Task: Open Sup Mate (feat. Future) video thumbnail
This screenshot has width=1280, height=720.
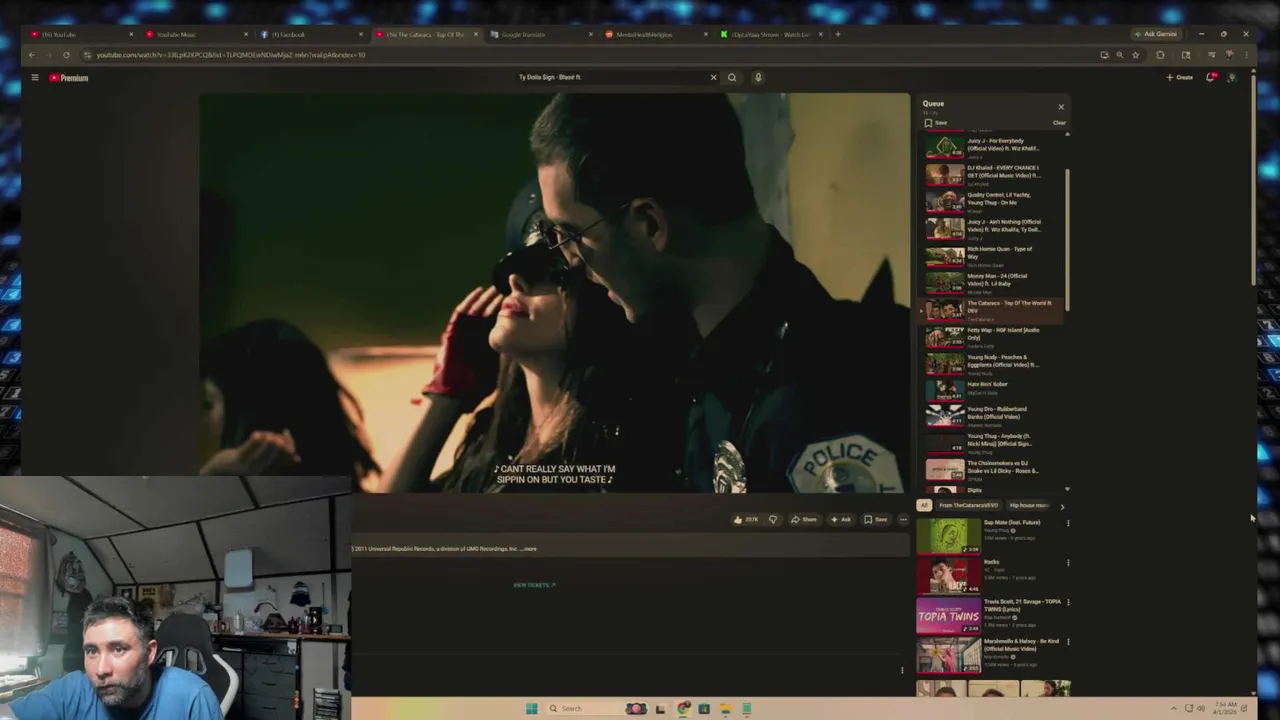Action: point(948,536)
